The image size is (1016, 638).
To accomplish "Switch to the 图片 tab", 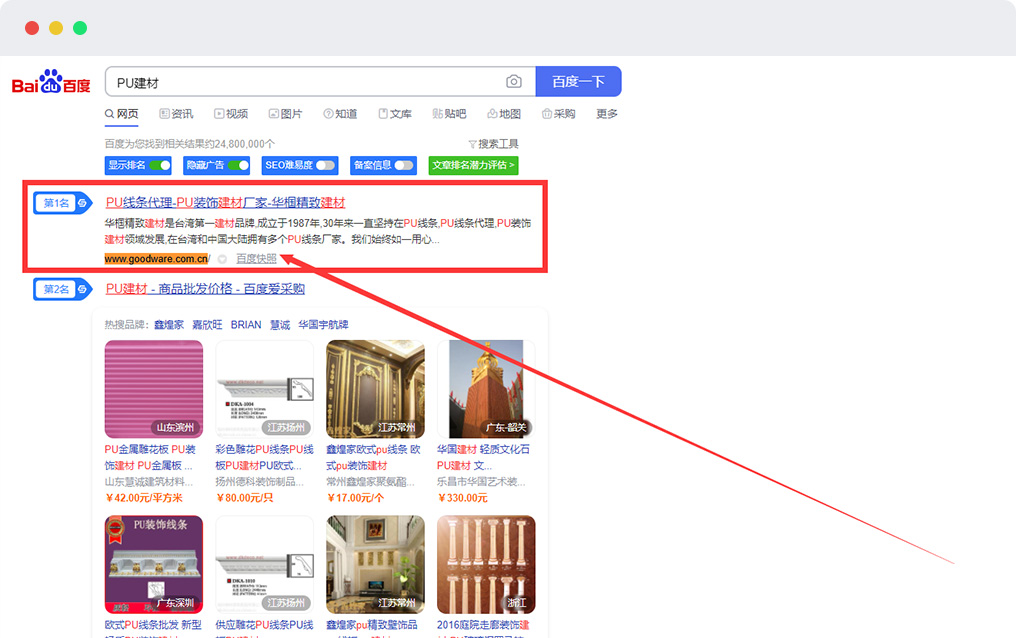I will tap(286, 113).
